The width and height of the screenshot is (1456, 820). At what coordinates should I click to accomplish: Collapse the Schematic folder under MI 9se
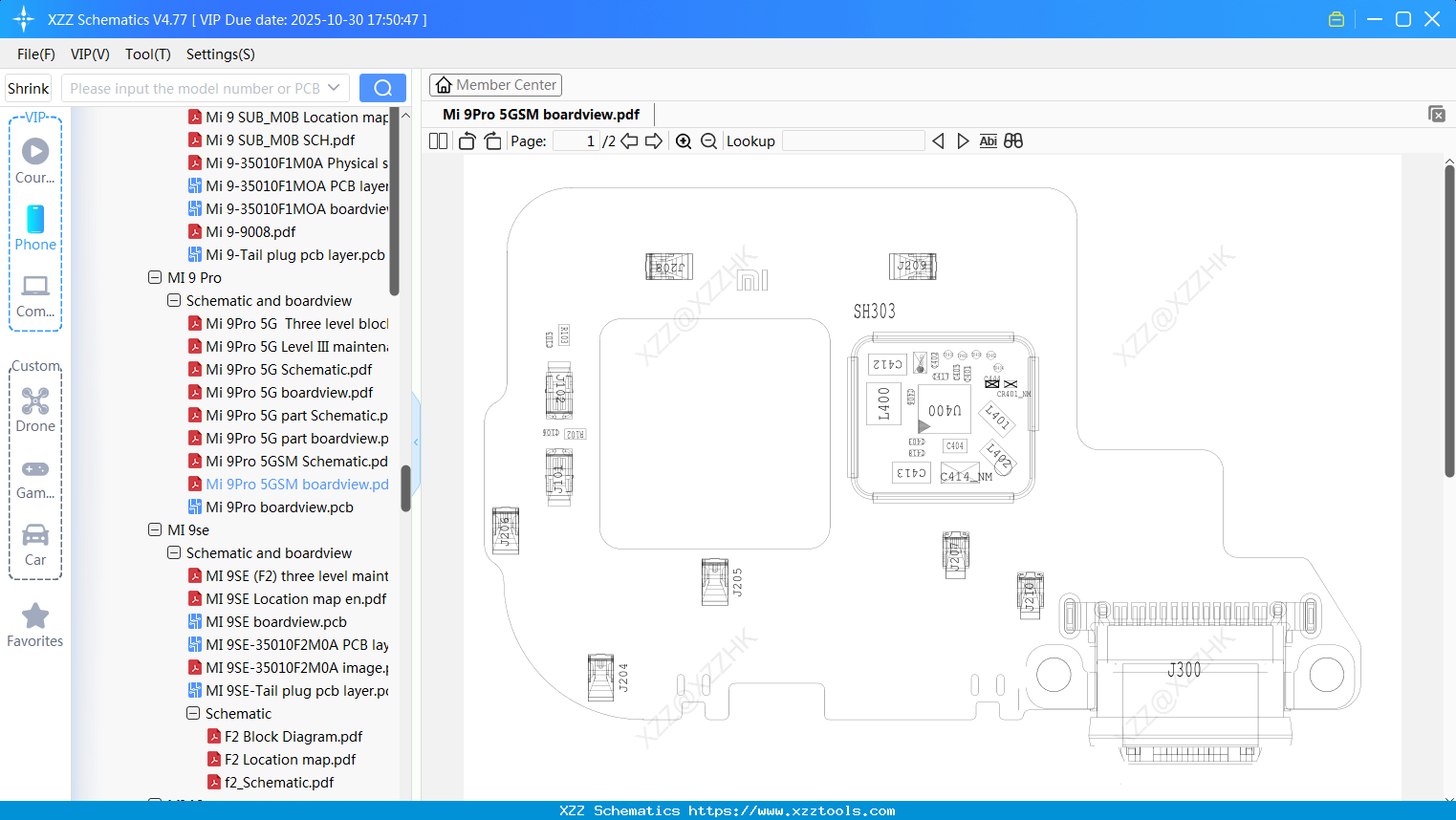point(193,713)
